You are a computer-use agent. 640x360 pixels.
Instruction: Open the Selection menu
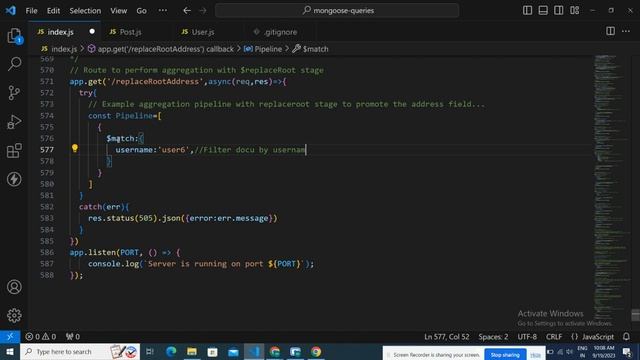coord(85,11)
